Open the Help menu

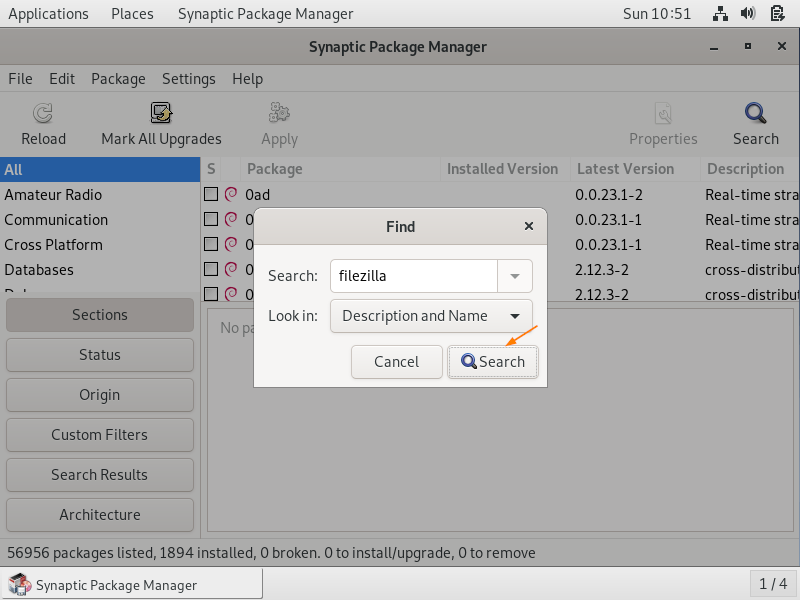tap(247, 79)
